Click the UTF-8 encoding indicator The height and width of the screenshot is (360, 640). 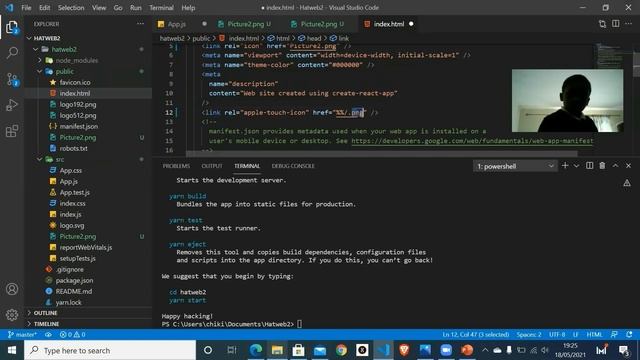[557, 334]
